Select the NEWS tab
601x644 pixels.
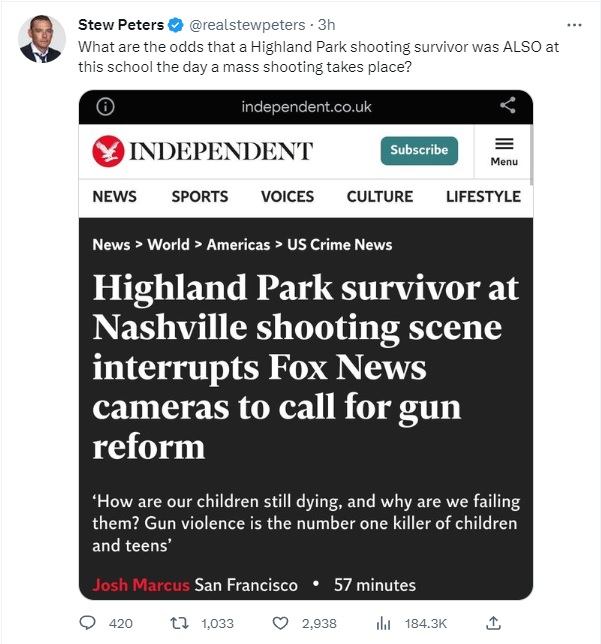(x=115, y=197)
